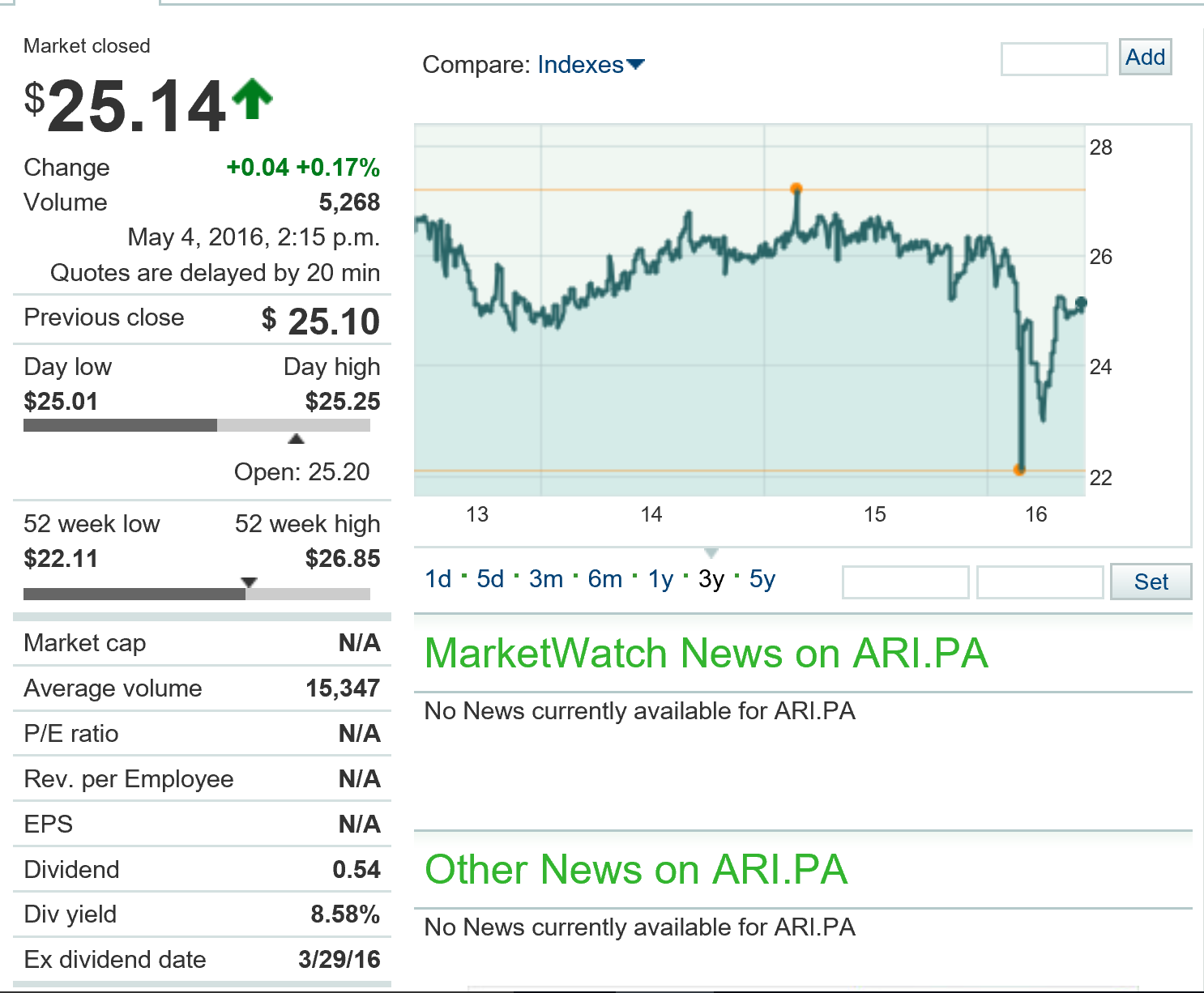Collapse the chart using the gray down arrow

(x=711, y=553)
